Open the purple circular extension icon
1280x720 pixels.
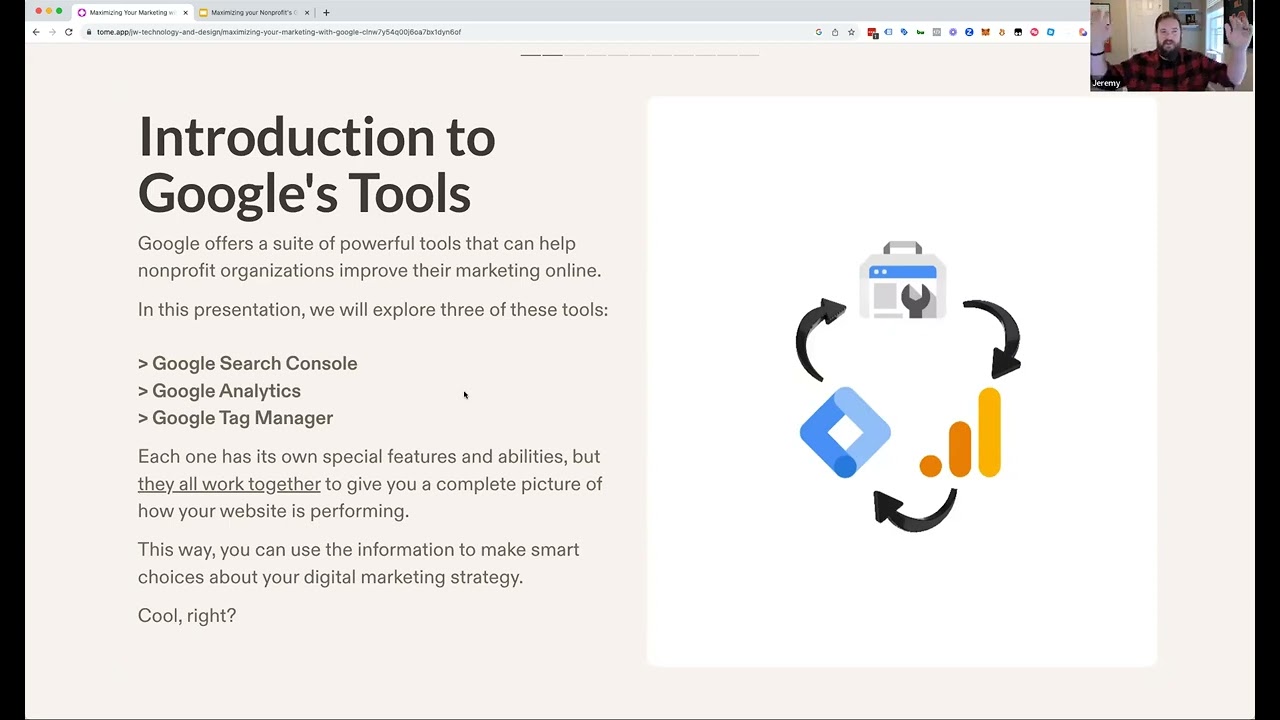click(953, 32)
